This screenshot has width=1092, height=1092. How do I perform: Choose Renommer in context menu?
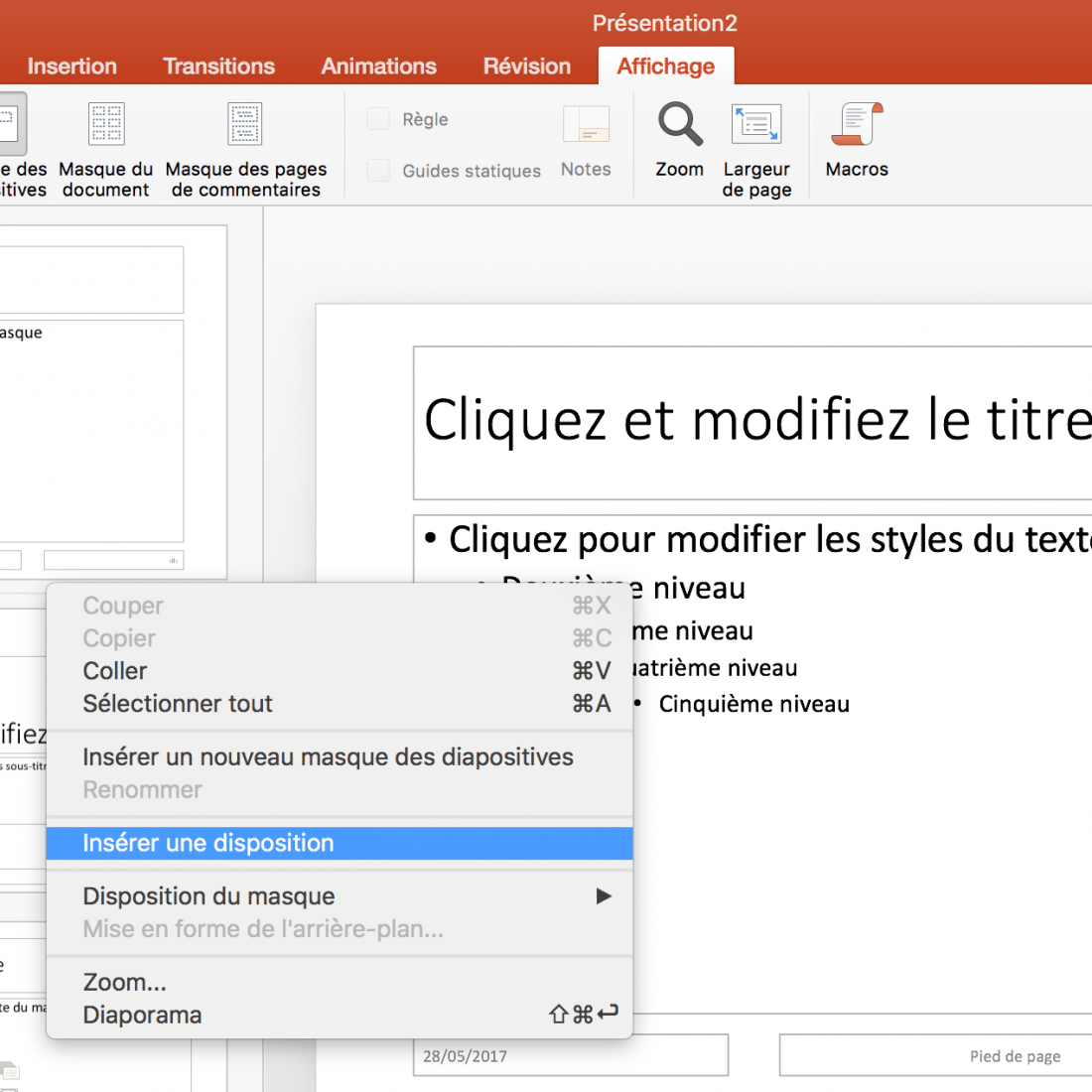coord(340,790)
